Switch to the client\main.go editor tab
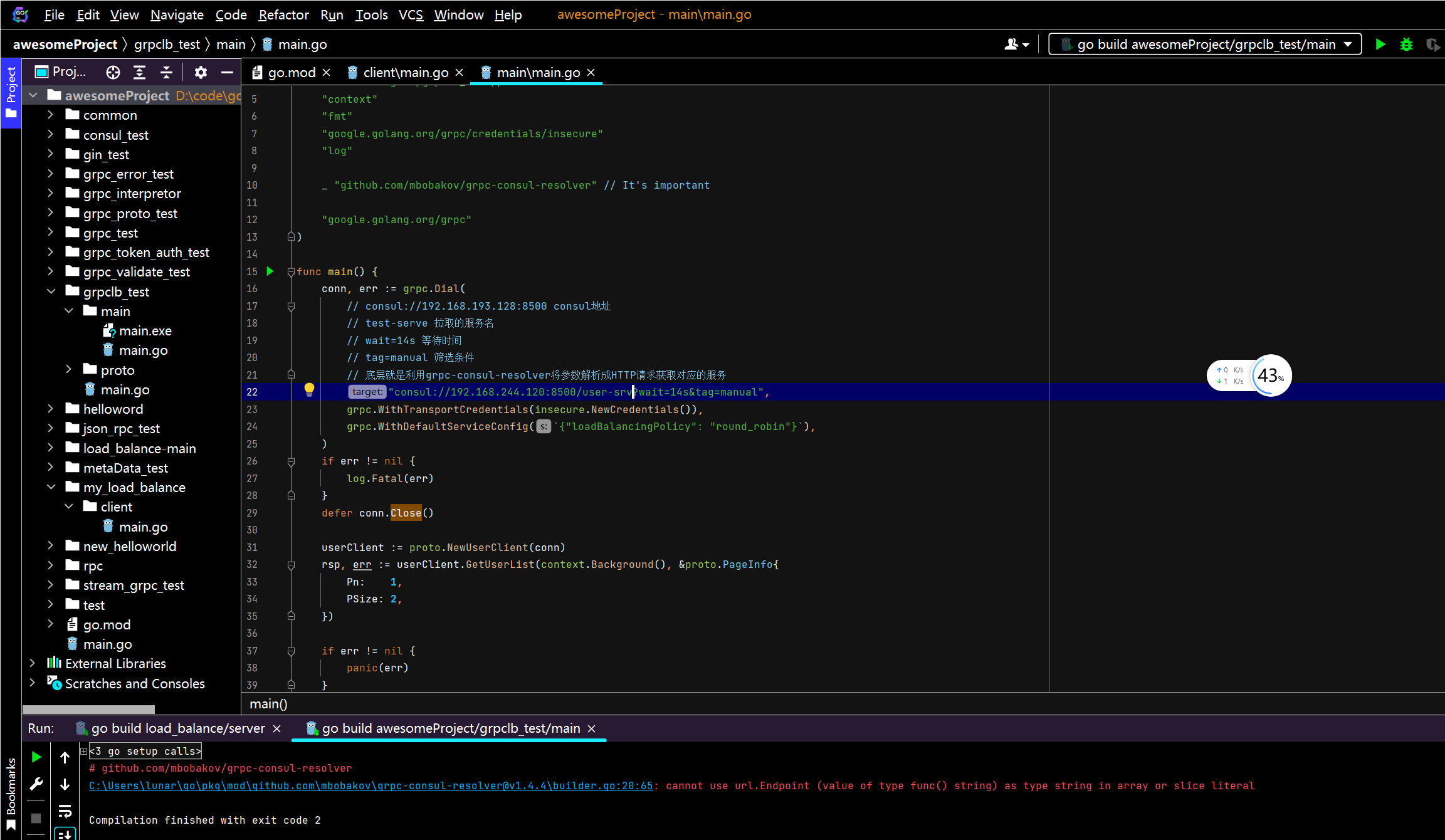Screen dimensions: 1445x840 click(x=405, y=73)
